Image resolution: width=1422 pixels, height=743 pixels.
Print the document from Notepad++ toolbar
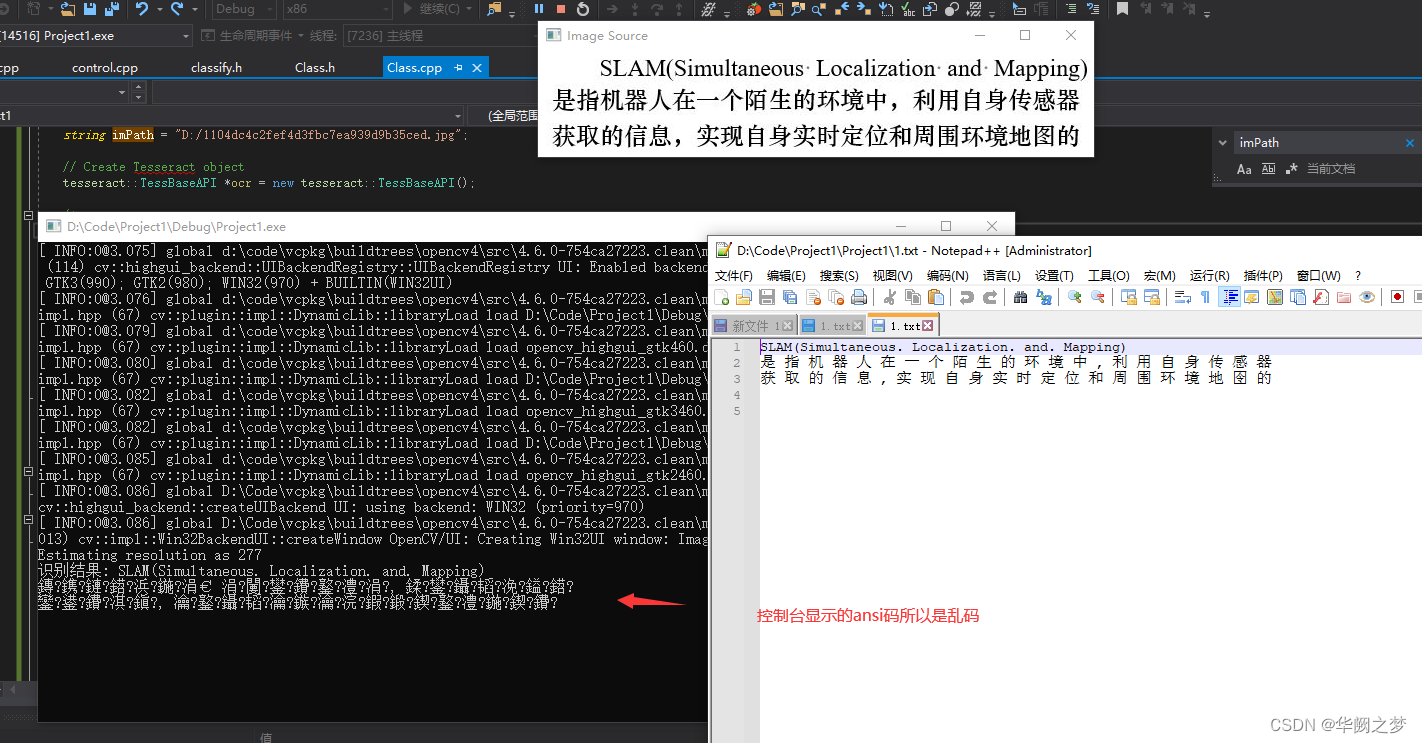coord(859,297)
